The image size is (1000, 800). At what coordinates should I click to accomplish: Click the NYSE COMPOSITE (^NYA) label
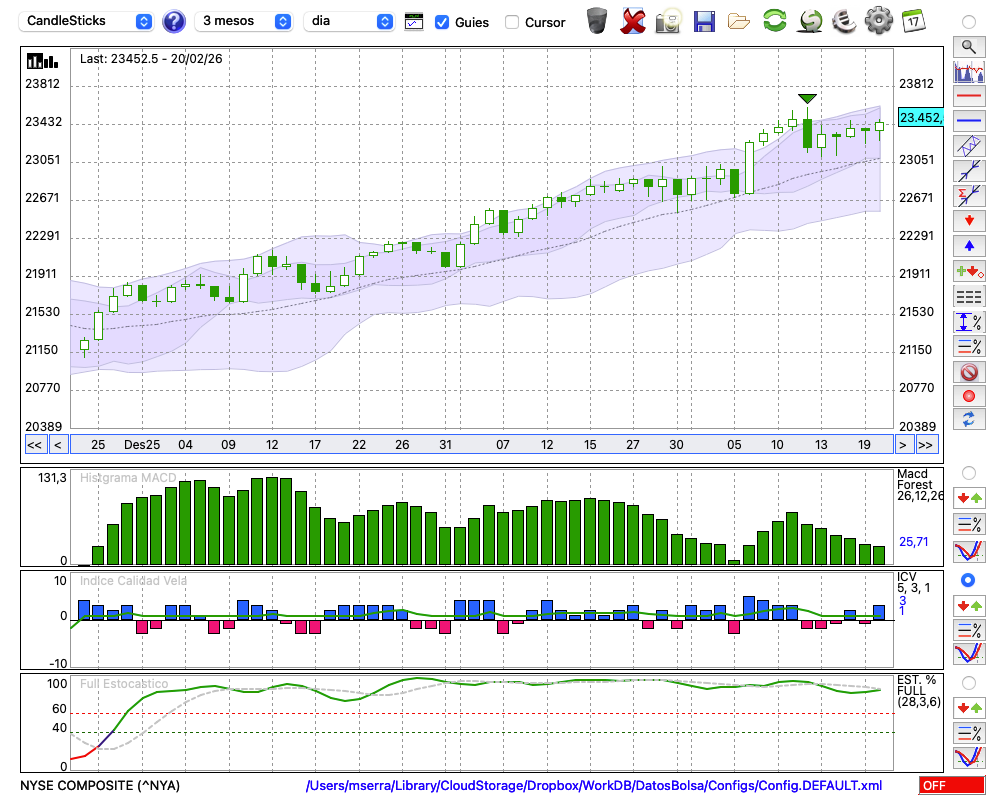coord(100,785)
